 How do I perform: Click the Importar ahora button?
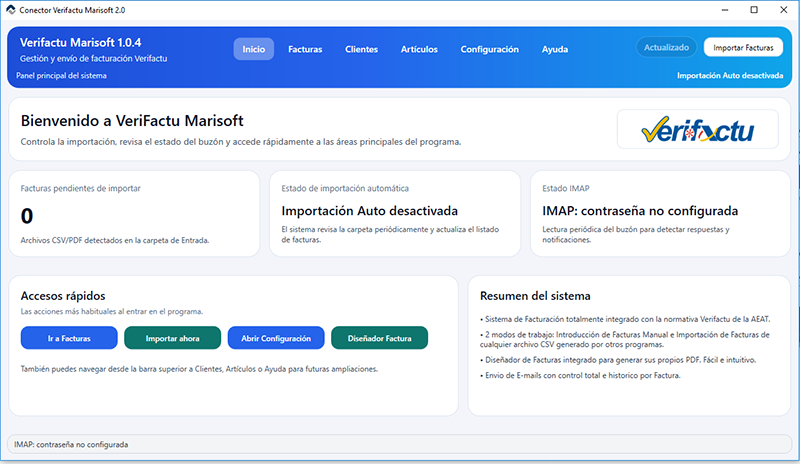pyautogui.click(x=172, y=338)
